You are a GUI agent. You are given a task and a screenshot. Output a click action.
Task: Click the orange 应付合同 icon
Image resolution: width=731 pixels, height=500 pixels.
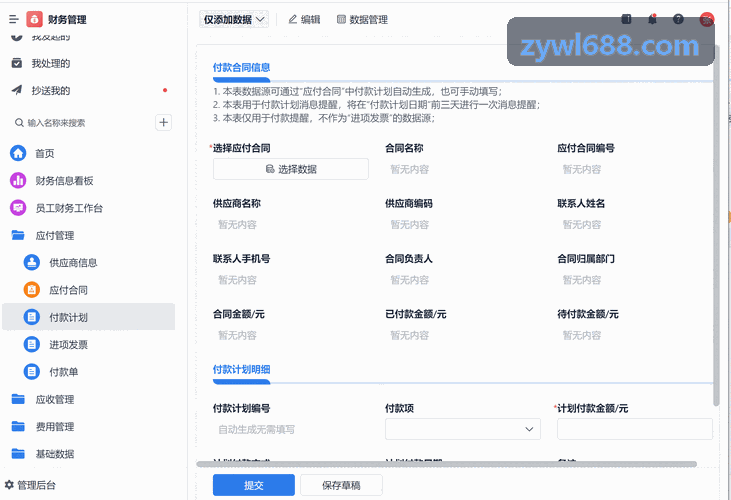point(32,290)
